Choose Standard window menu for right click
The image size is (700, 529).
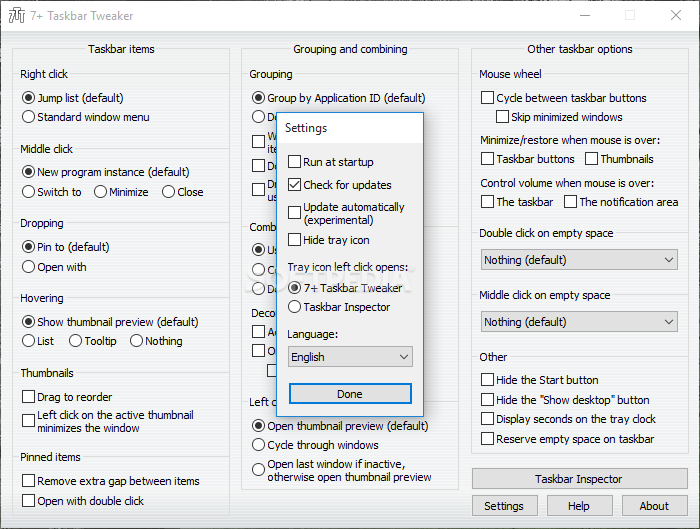pyautogui.click(x=28, y=117)
